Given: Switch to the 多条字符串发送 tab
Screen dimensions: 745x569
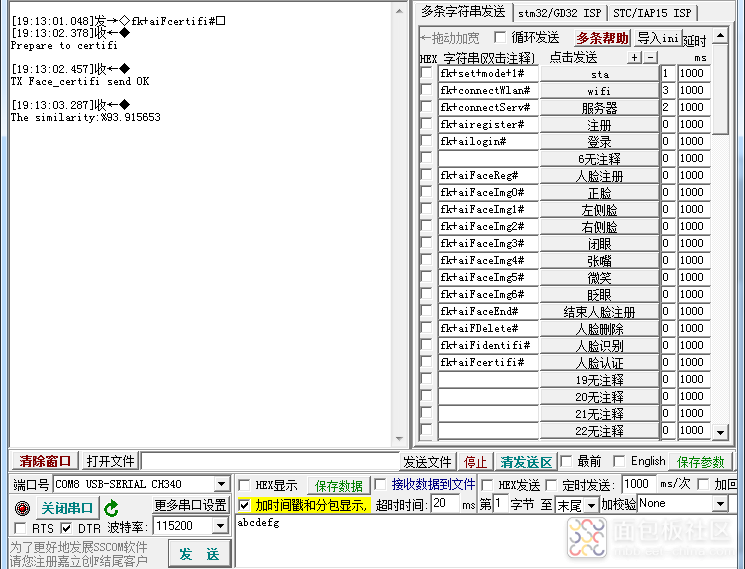Looking at the screenshot, I should pos(463,11).
